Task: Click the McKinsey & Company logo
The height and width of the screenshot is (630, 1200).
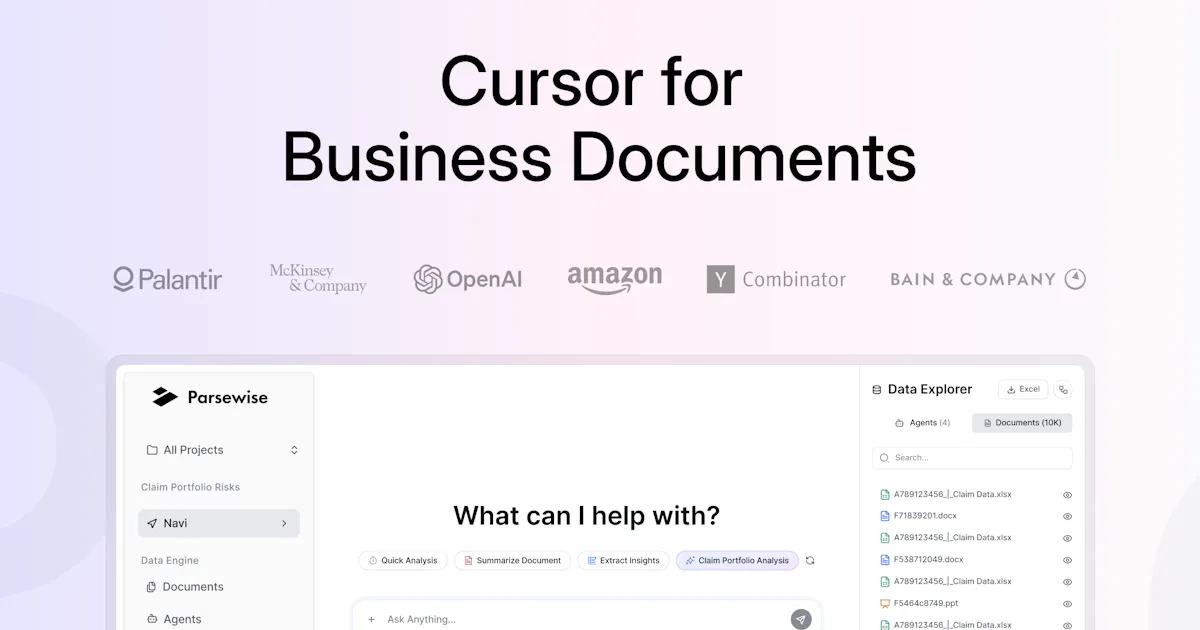Action: 318,278
